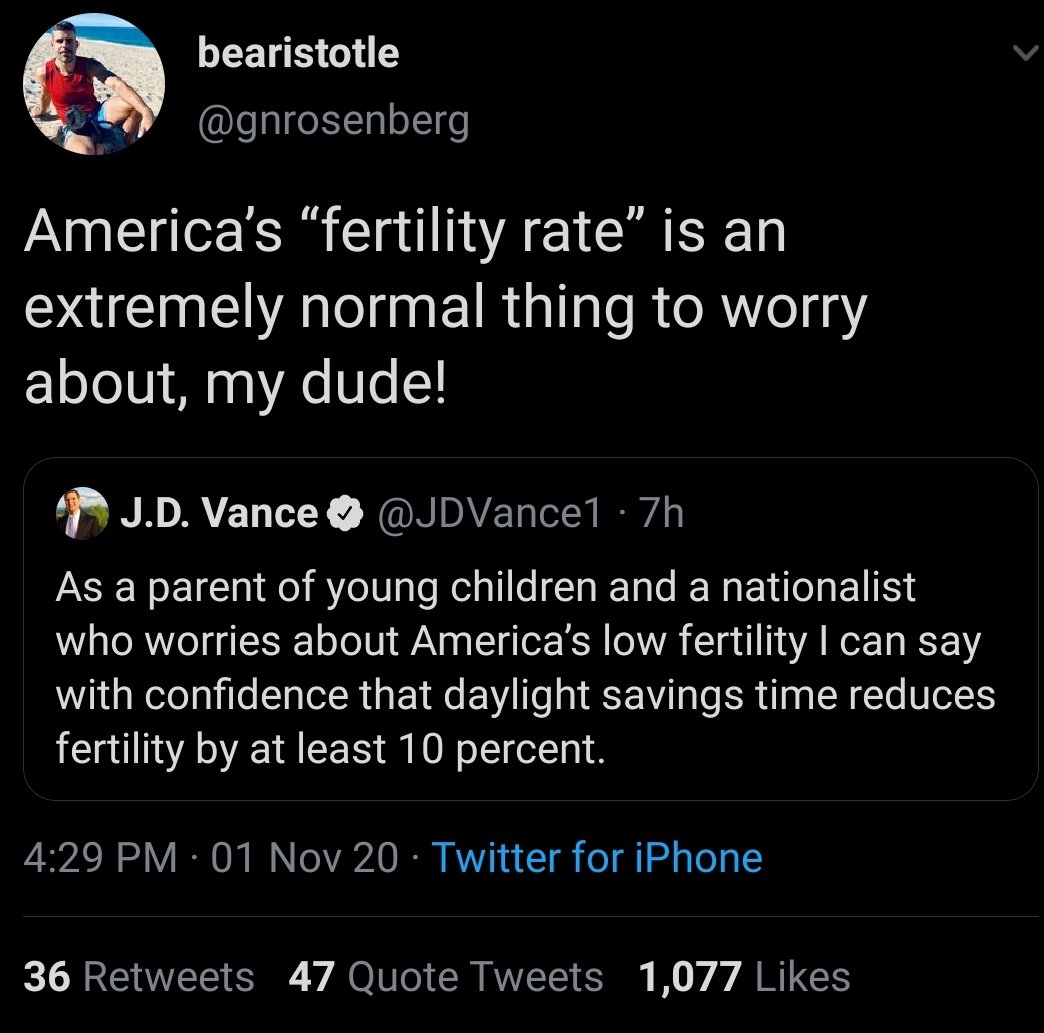Open J.D. Vance's name in quoted tweet
Viewport: 1044px width, 1033px height.
coord(219,513)
